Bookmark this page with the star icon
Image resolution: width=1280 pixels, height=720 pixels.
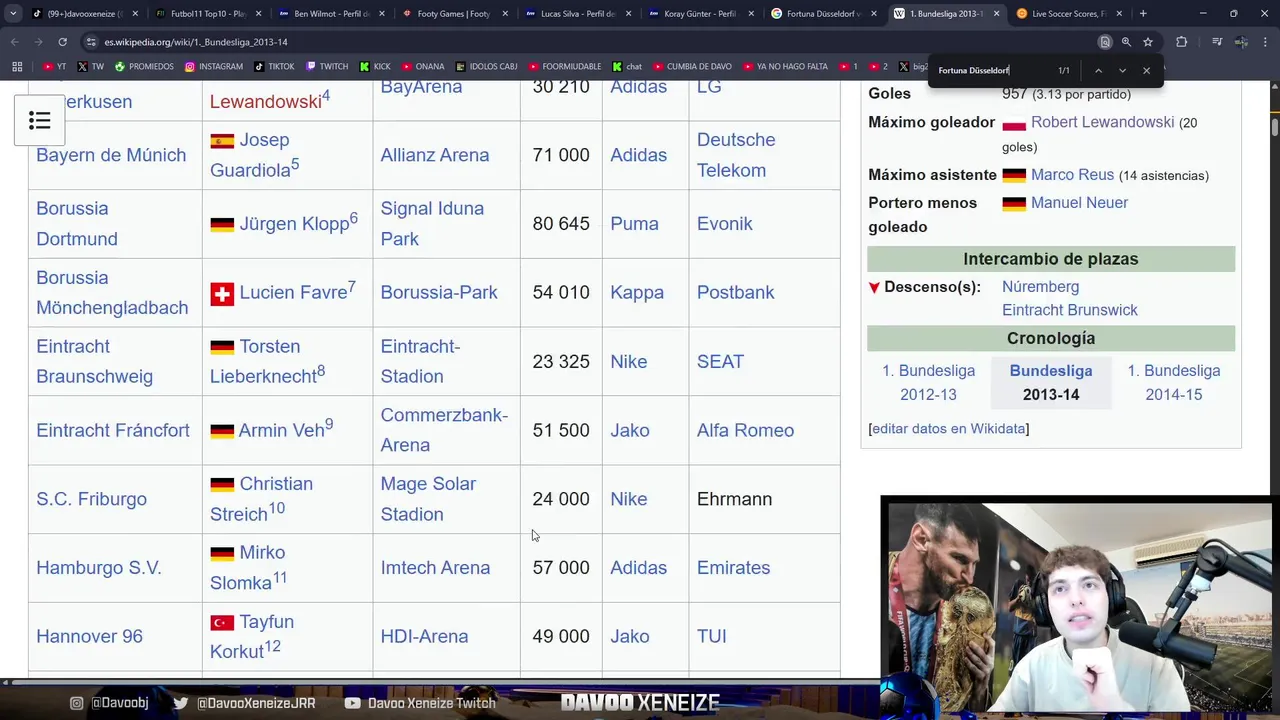[1148, 42]
